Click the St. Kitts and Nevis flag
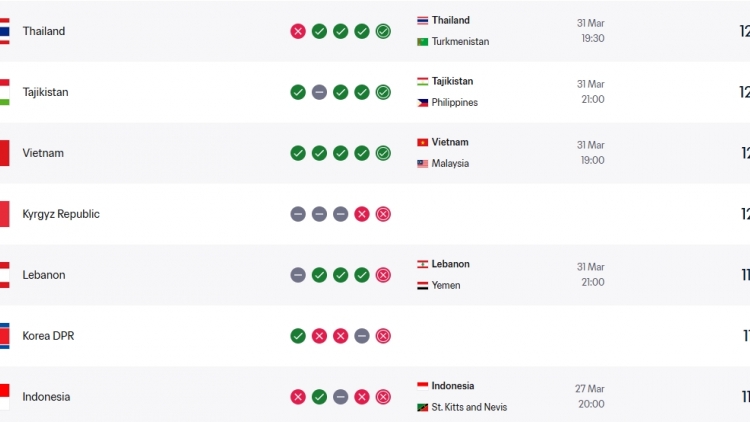 [423, 407]
